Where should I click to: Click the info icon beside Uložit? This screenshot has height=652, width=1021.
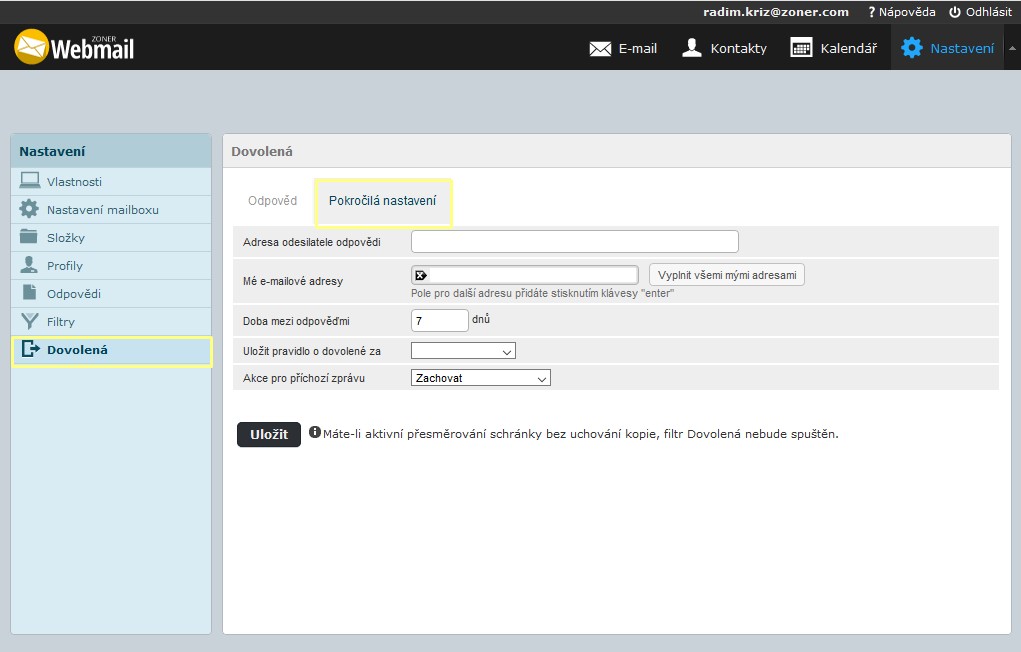[315, 433]
